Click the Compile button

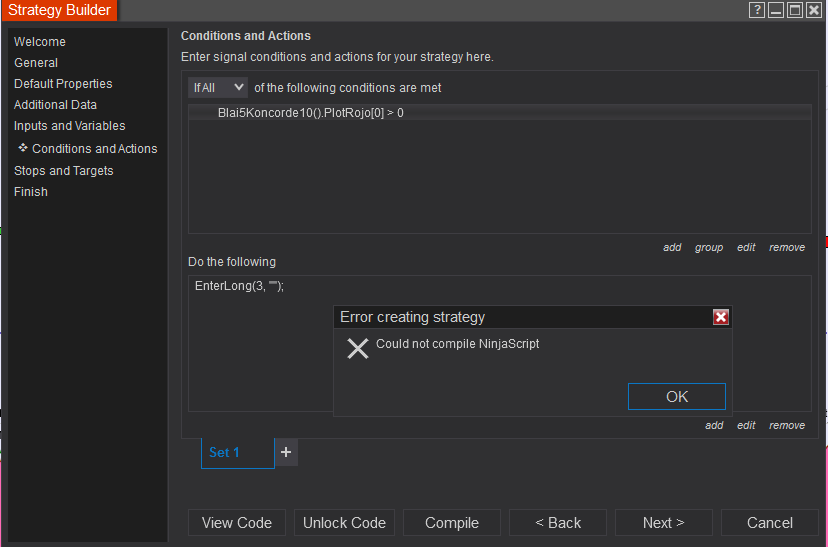pos(452,522)
